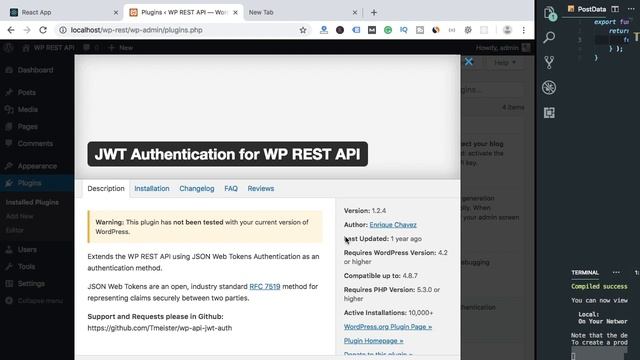The height and width of the screenshot is (360, 640).
Task: Click the site info icon in address bar
Action: [62, 30]
